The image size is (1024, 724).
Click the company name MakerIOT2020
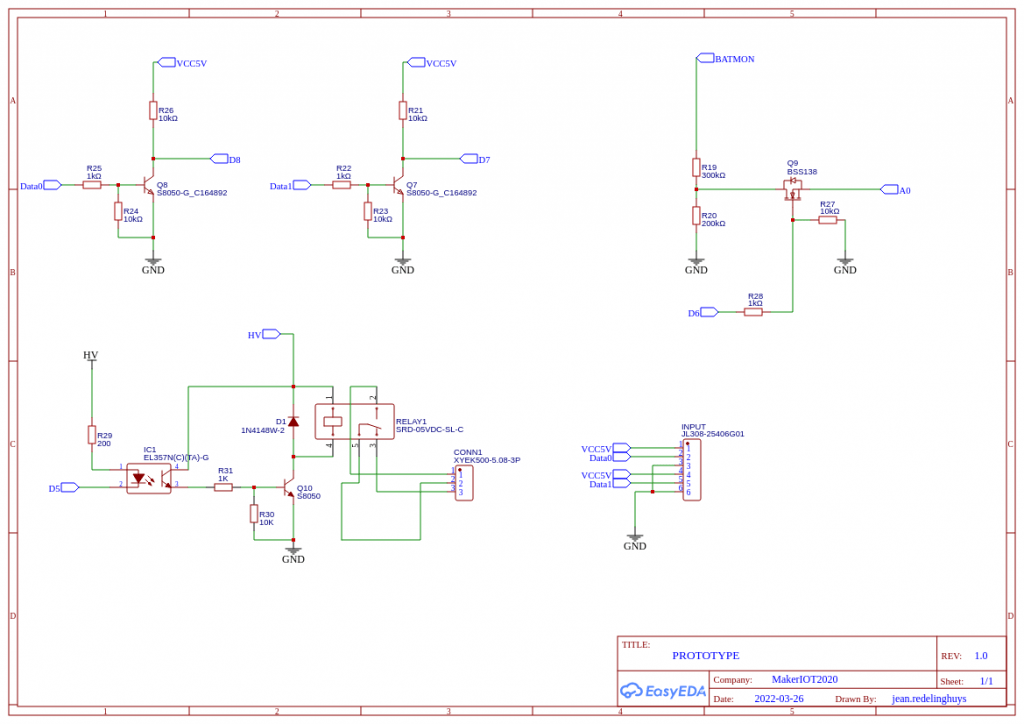(x=805, y=679)
